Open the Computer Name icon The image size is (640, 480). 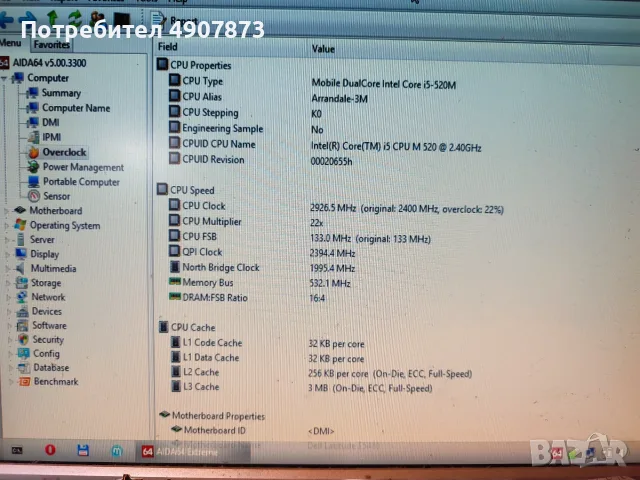32,108
